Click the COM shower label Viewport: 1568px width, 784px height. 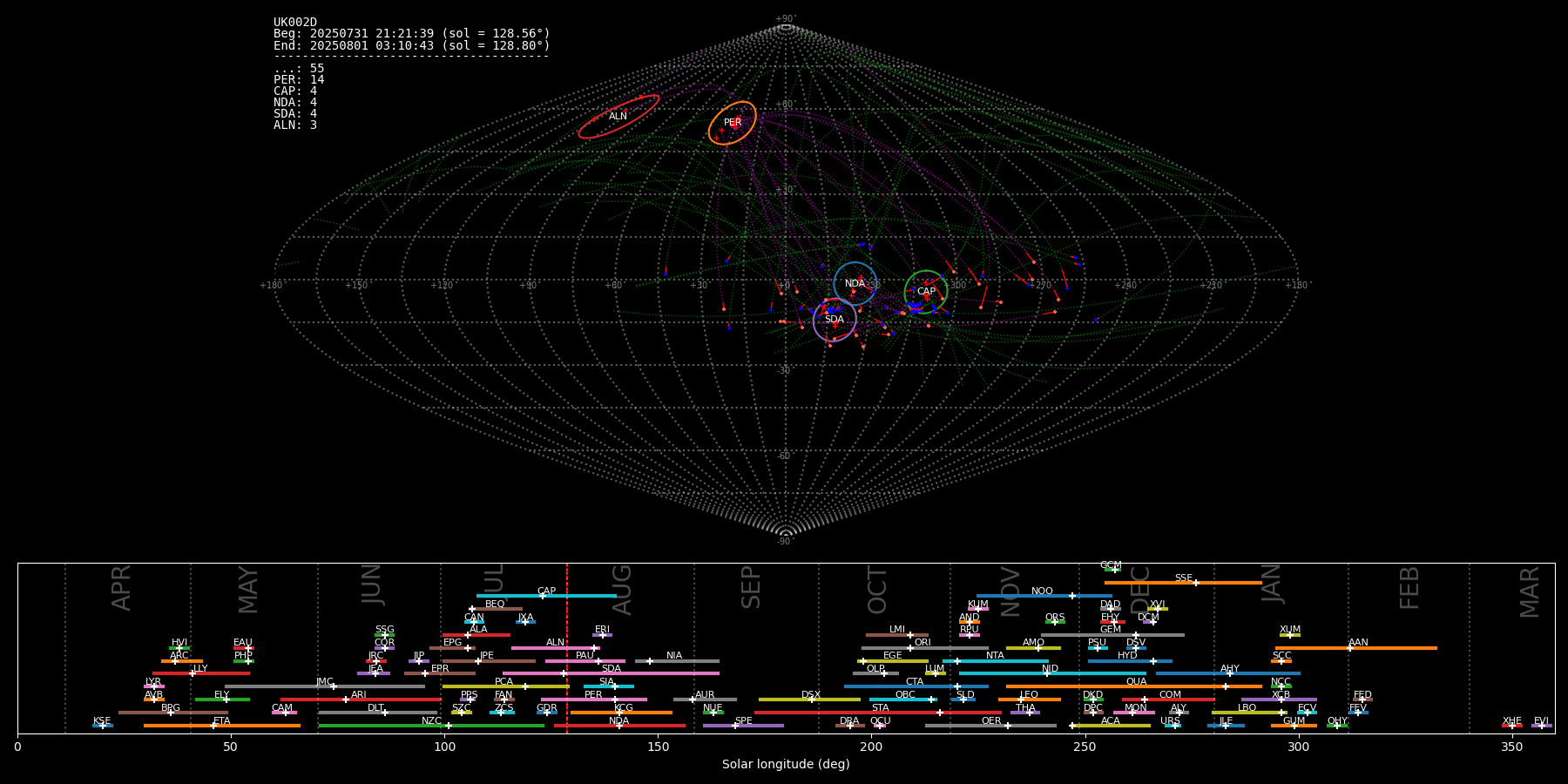[x=1170, y=694]
